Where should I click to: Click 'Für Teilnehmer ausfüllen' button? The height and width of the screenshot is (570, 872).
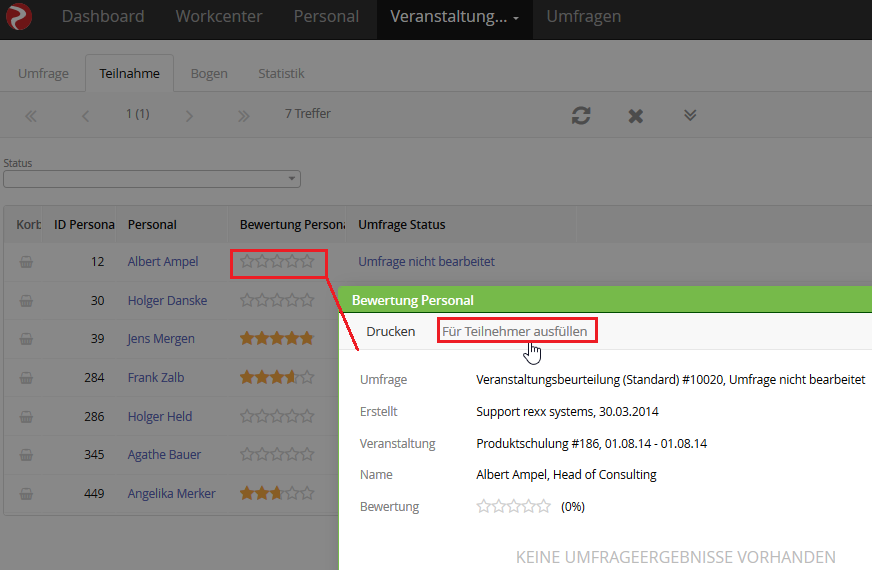tap(514, 331)
